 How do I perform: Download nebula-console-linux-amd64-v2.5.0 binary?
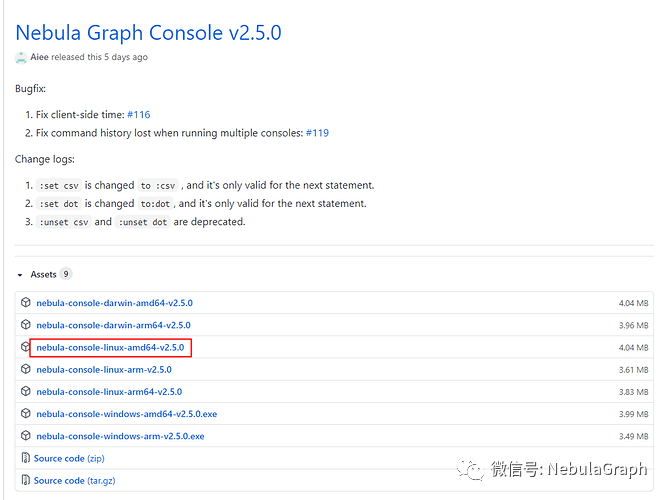coord(110,347)
